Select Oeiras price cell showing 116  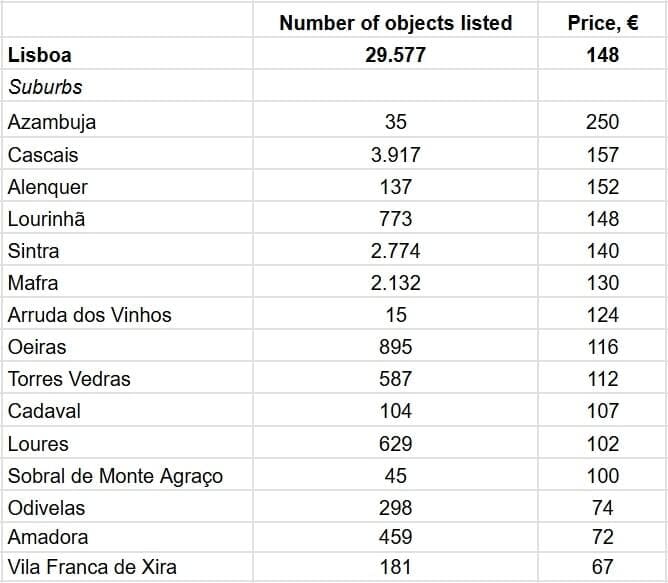coord(602,347)
